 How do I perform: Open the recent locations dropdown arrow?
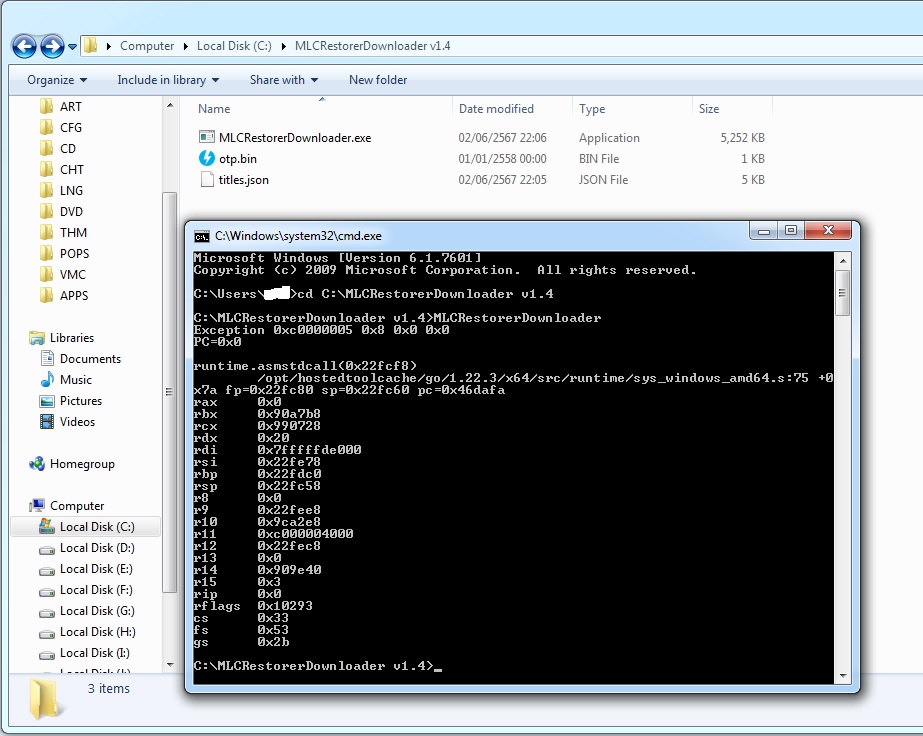coord(72,47)
